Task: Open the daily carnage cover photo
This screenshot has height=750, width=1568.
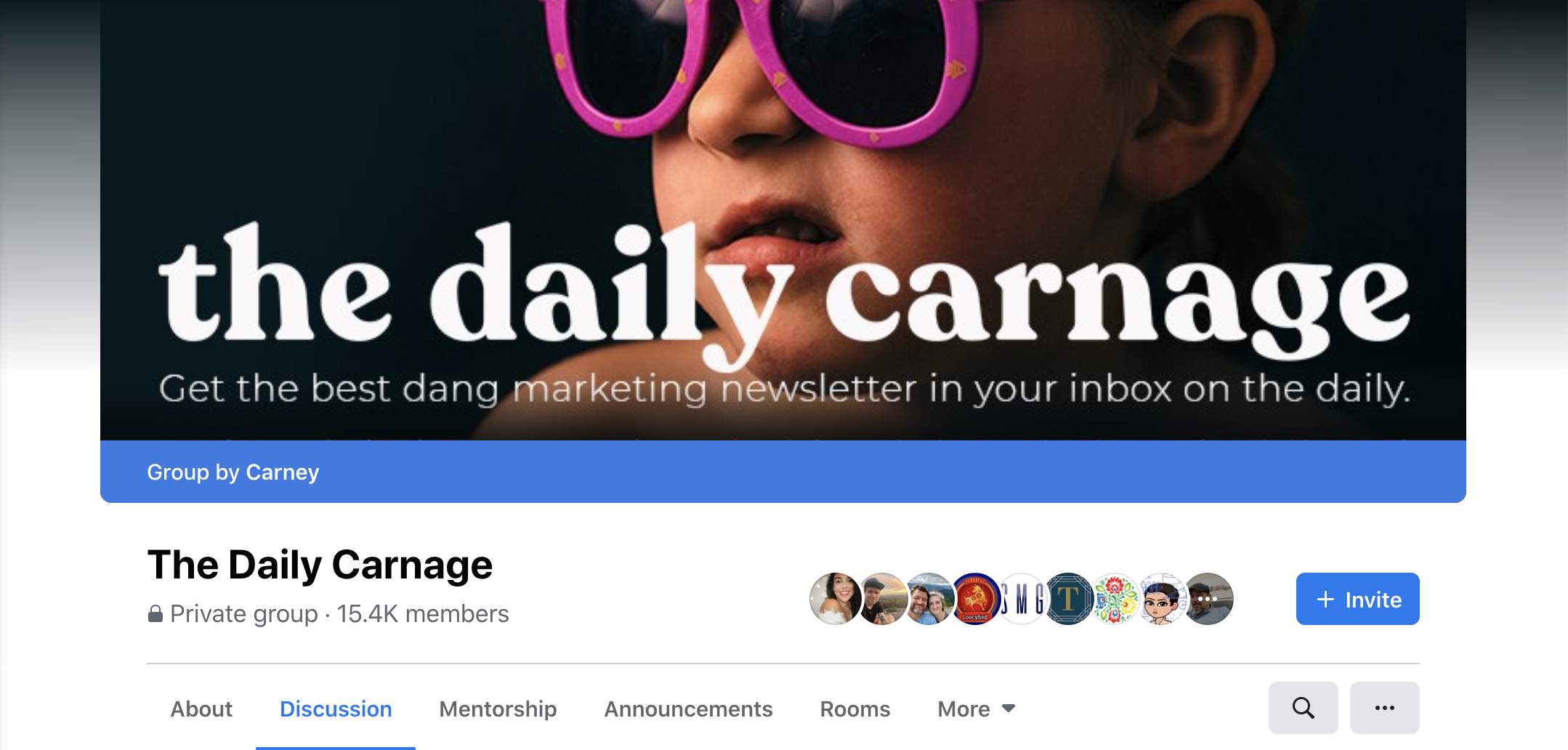Action: (783, 219)
